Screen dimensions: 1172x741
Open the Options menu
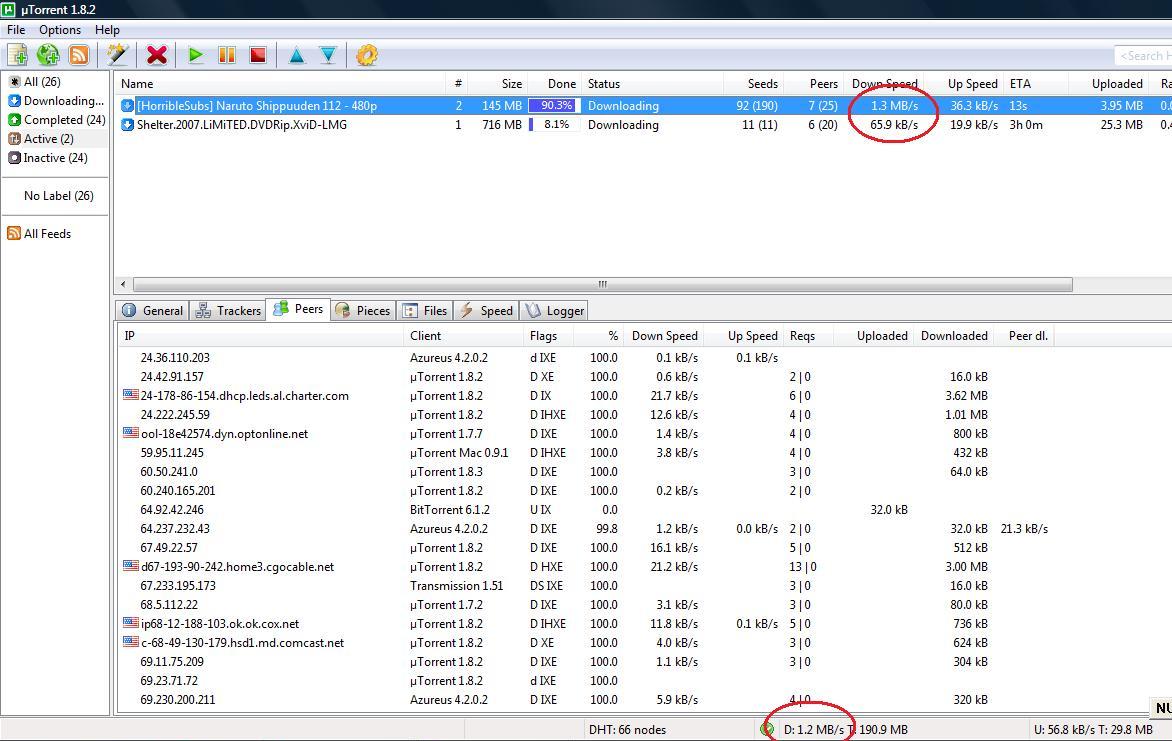[60, 30]
